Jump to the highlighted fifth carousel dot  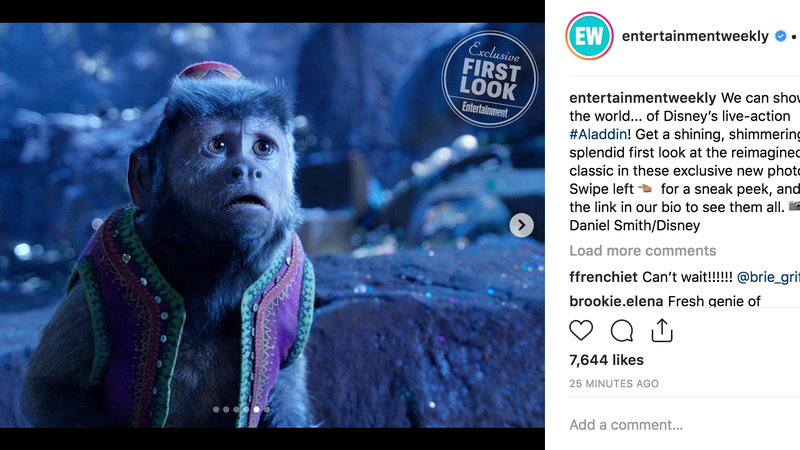[x=257, y=409]
